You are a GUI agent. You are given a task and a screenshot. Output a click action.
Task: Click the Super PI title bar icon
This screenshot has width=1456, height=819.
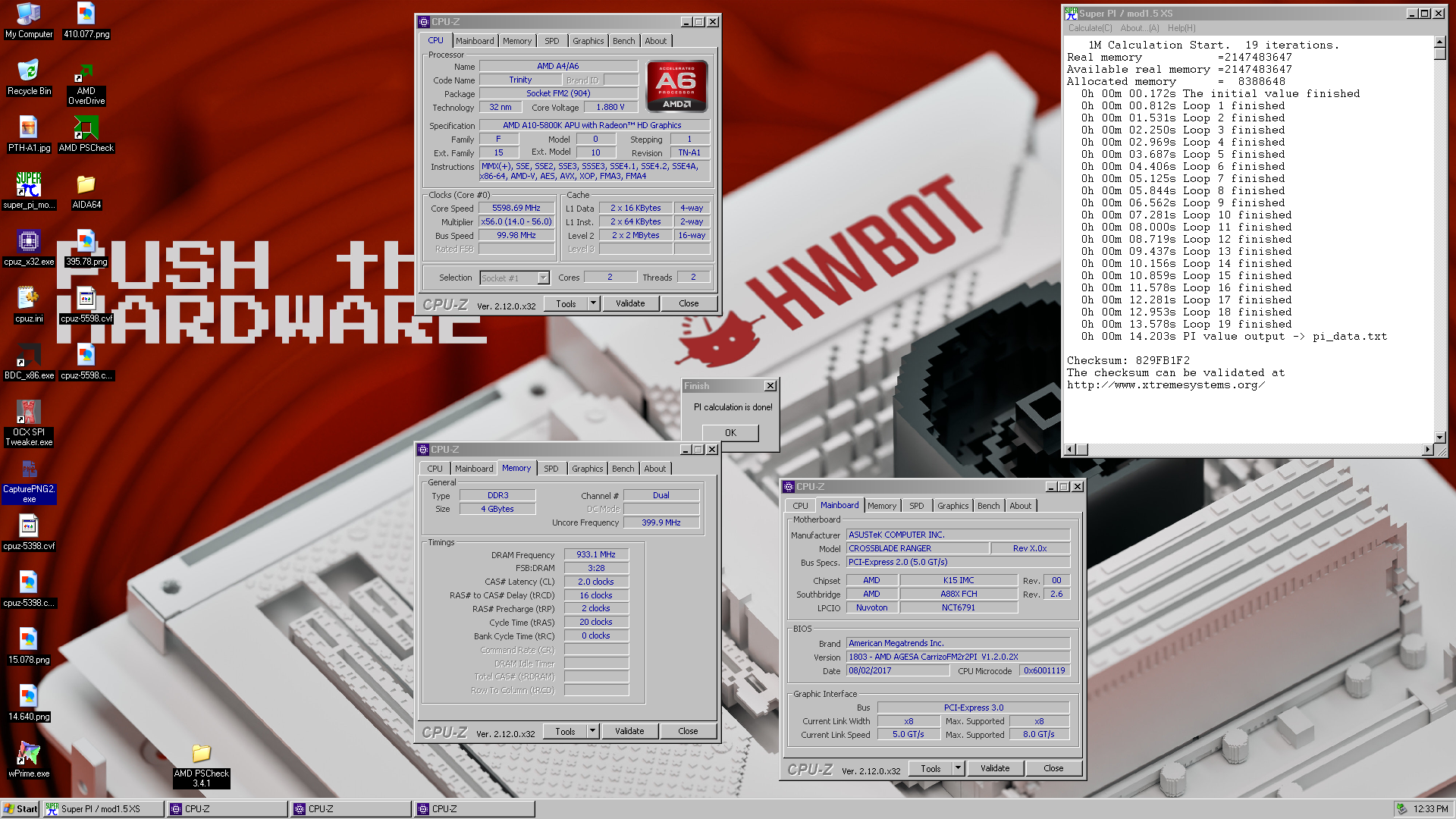point(1071,13)
